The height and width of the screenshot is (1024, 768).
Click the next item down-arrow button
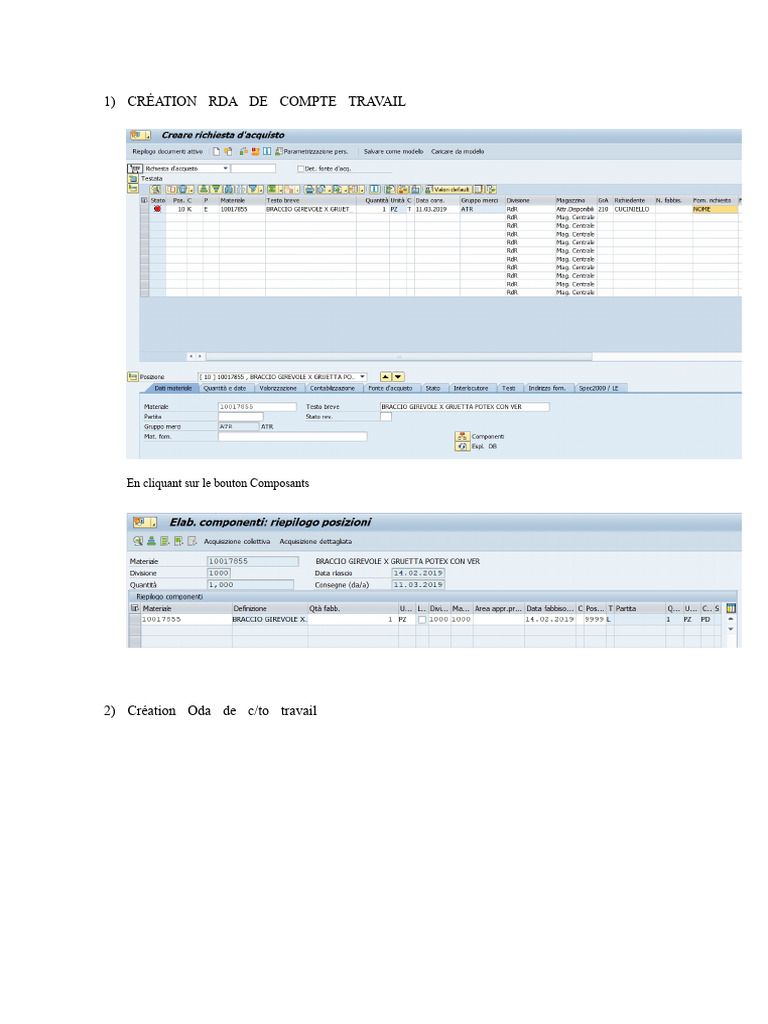(x=398, y=377)
